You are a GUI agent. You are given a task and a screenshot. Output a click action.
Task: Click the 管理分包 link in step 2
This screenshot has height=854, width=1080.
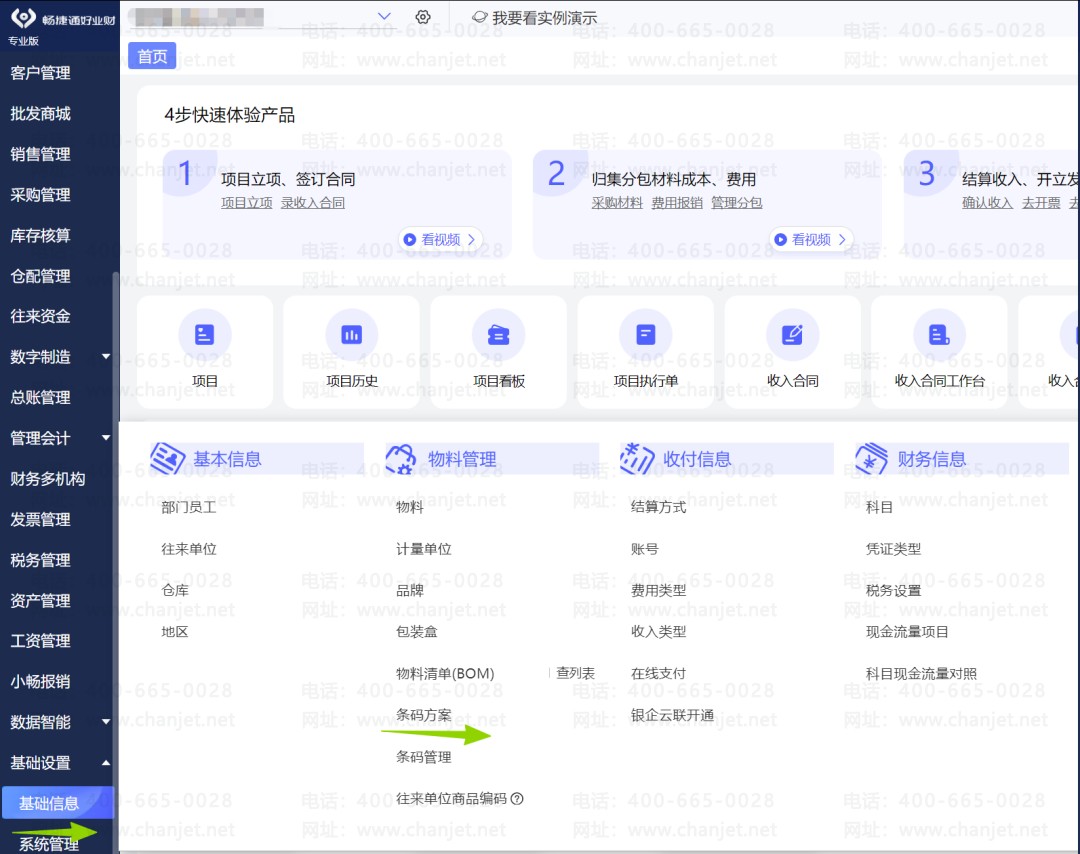(737, 202)
